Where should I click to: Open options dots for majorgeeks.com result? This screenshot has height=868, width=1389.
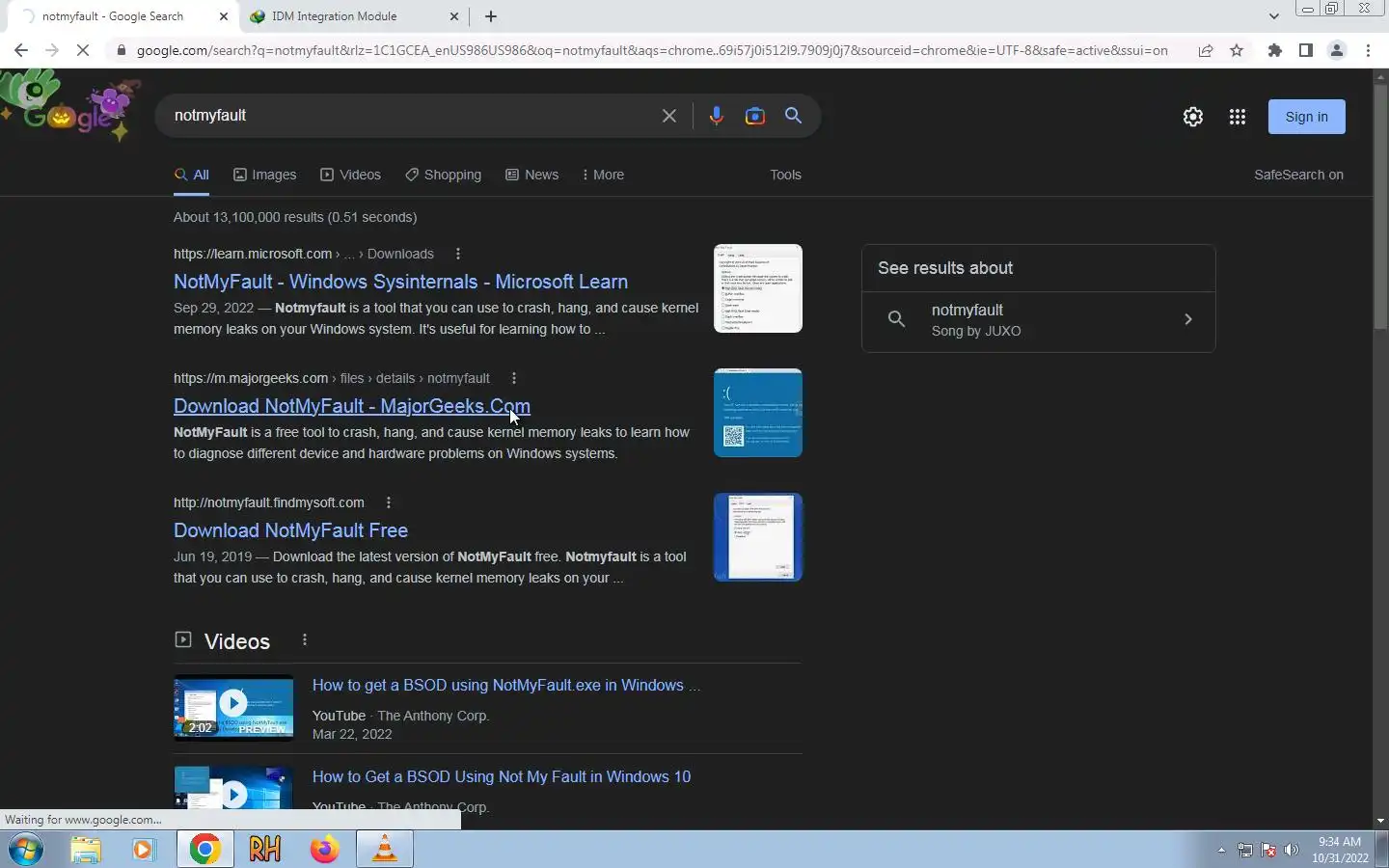point(514,378)
